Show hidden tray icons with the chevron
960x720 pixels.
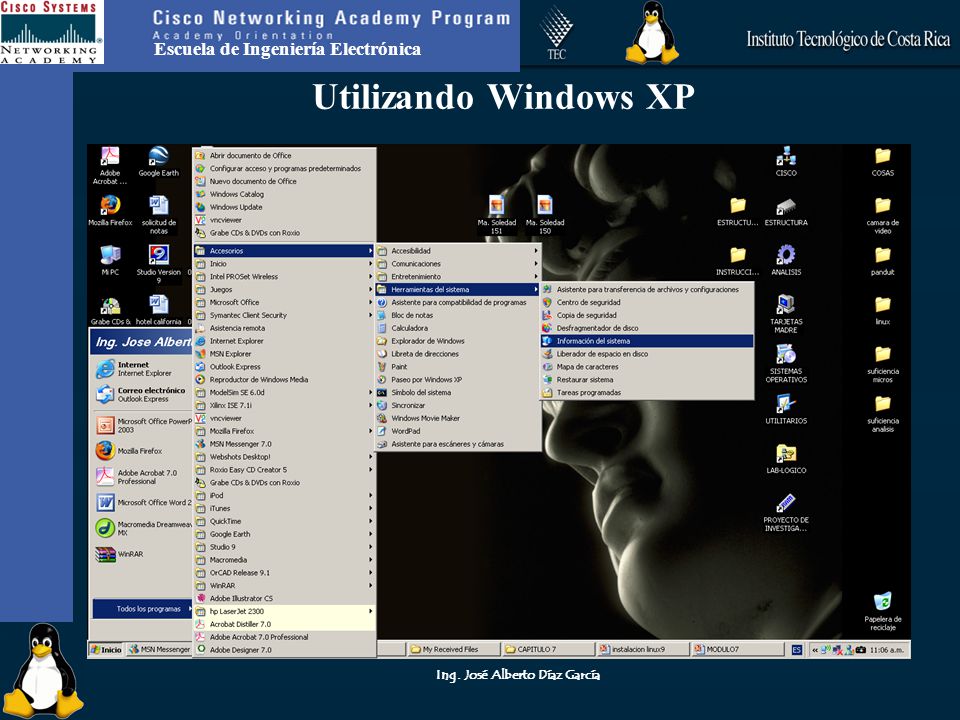(815, 650)
